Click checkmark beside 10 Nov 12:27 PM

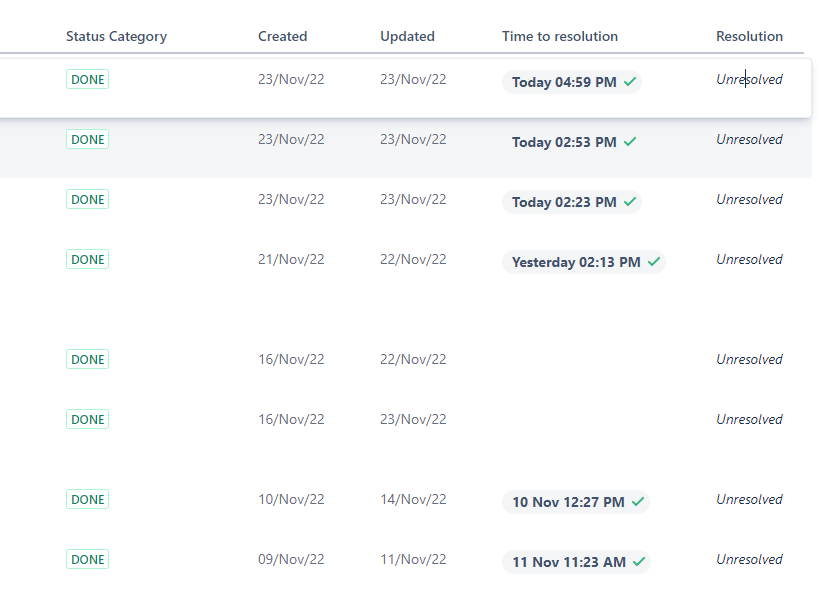(638, 502)
